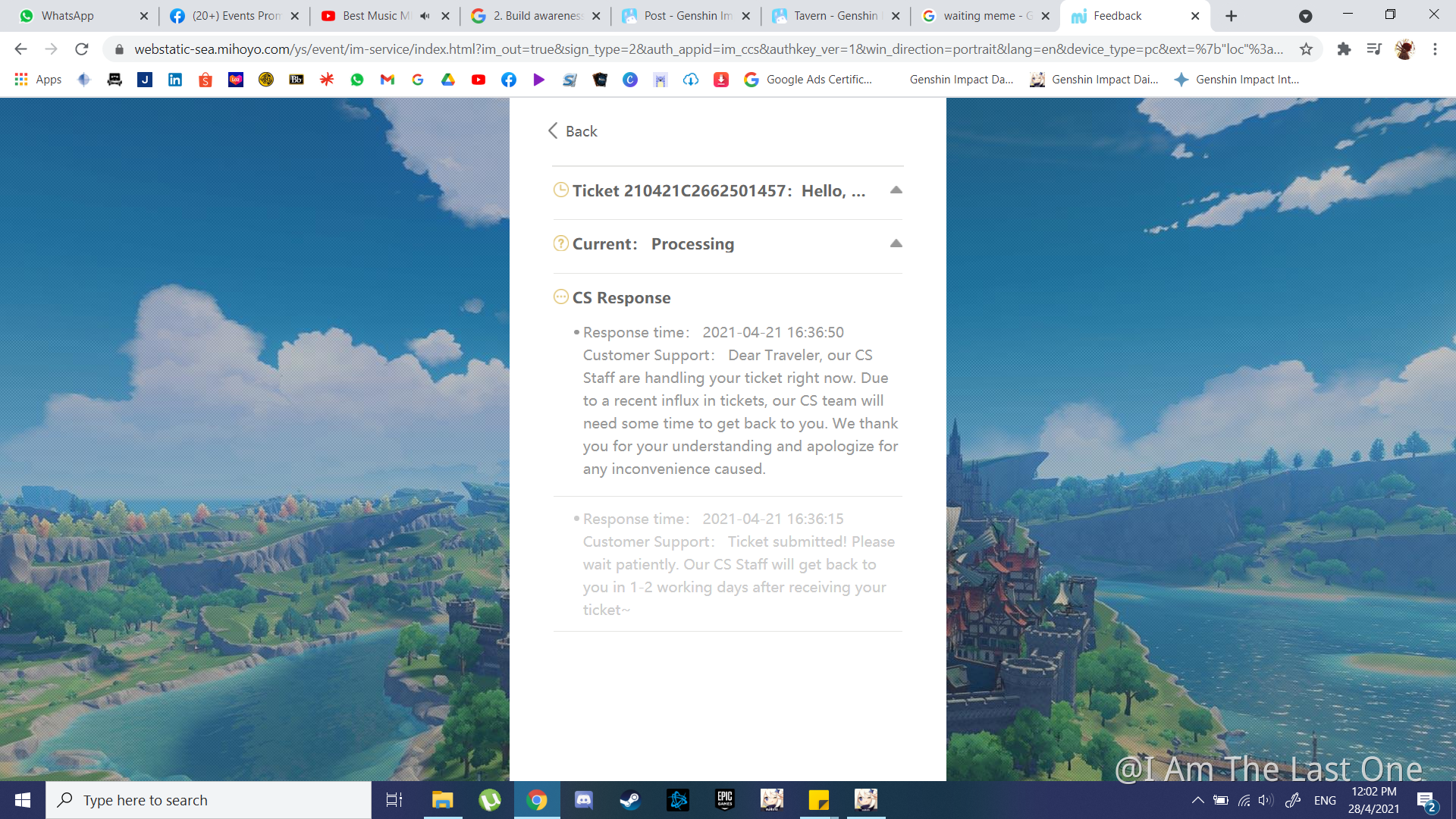Image resolution: width=1456 pixels, height=819 pixels.
Task: Click the Back arrow in feedback panel
Action: [554, 131]
